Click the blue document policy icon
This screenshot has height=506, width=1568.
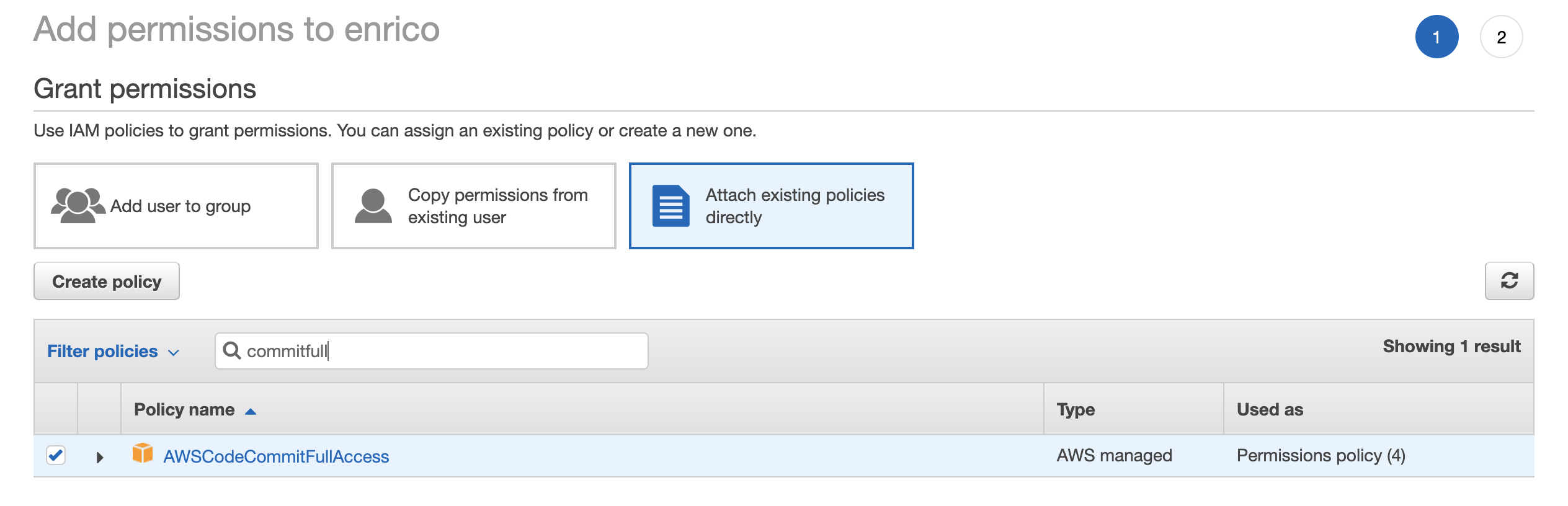click(x=671, y=206)
